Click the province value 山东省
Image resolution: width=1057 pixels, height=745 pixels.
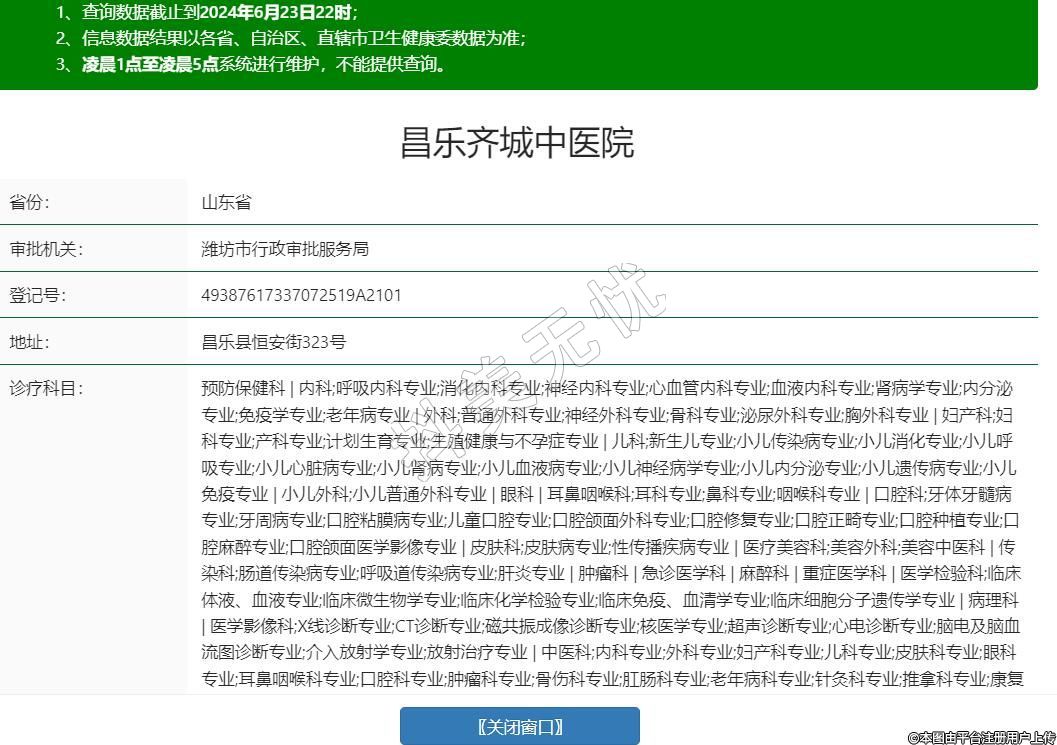[x=226, y=202]
